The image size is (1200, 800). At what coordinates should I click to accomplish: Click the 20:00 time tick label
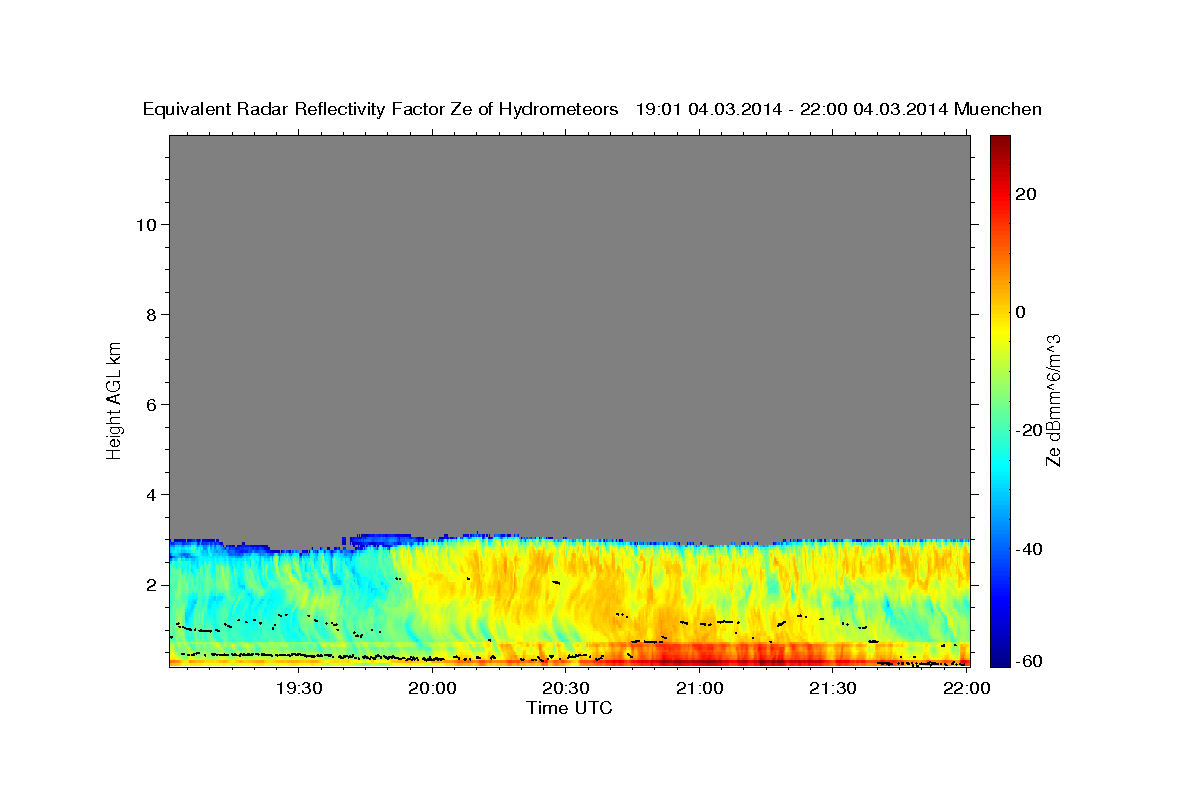[x=433, y=688]
